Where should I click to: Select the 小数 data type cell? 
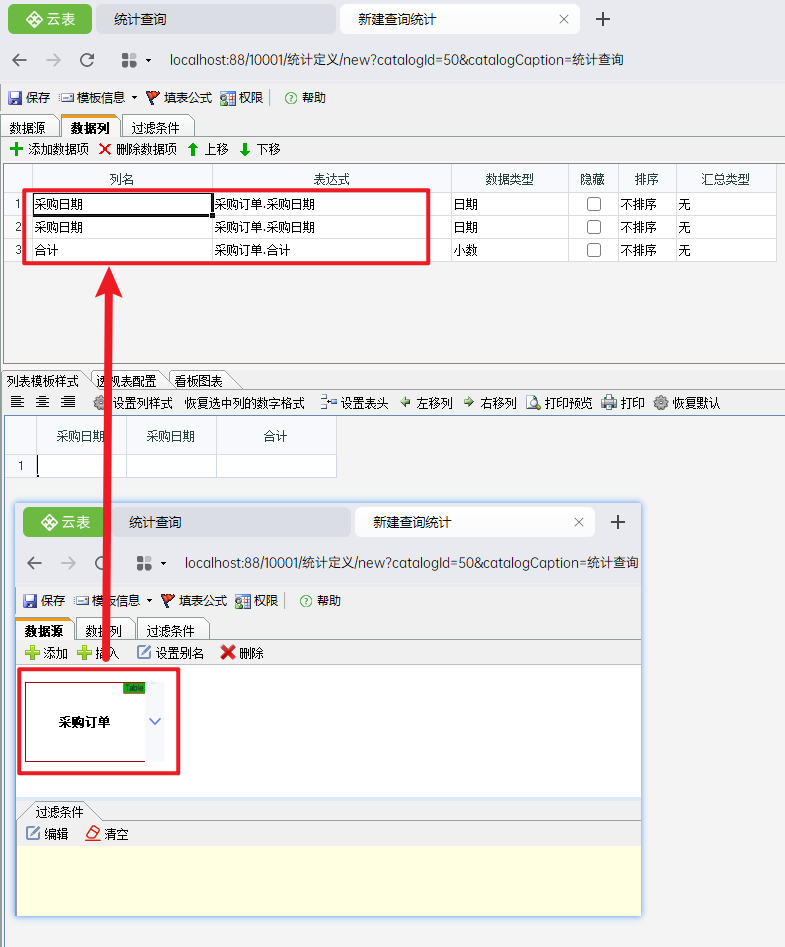click(510, 250)
